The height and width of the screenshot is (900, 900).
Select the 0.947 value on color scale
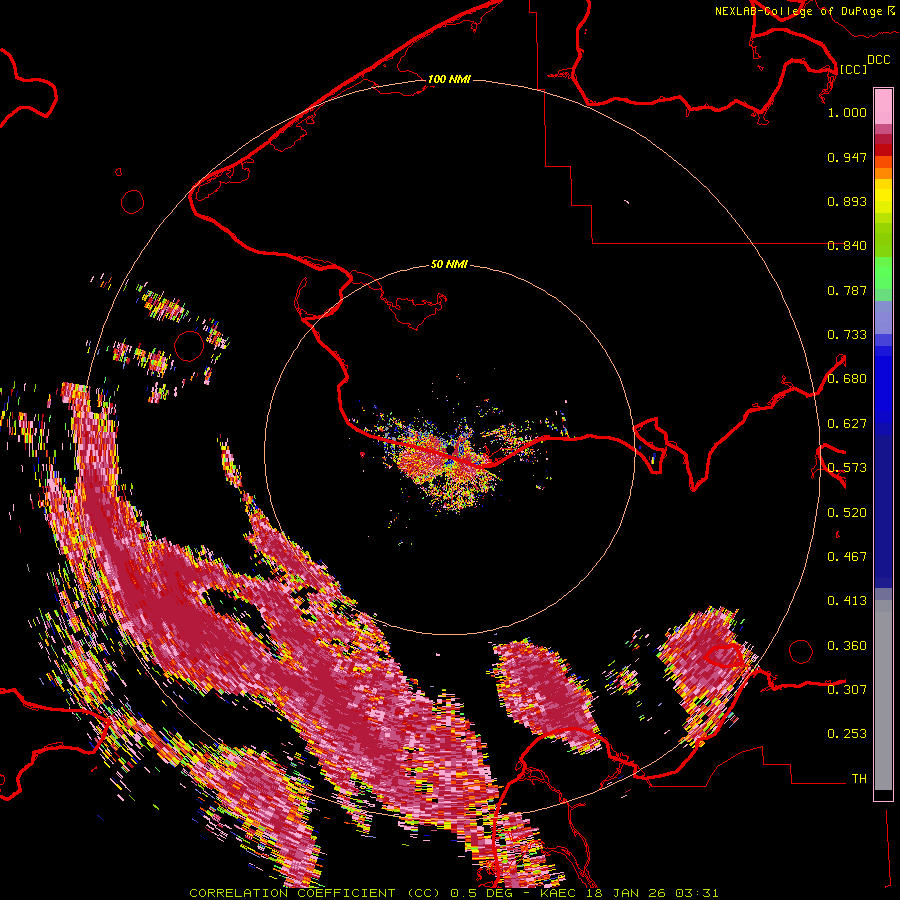847,157
